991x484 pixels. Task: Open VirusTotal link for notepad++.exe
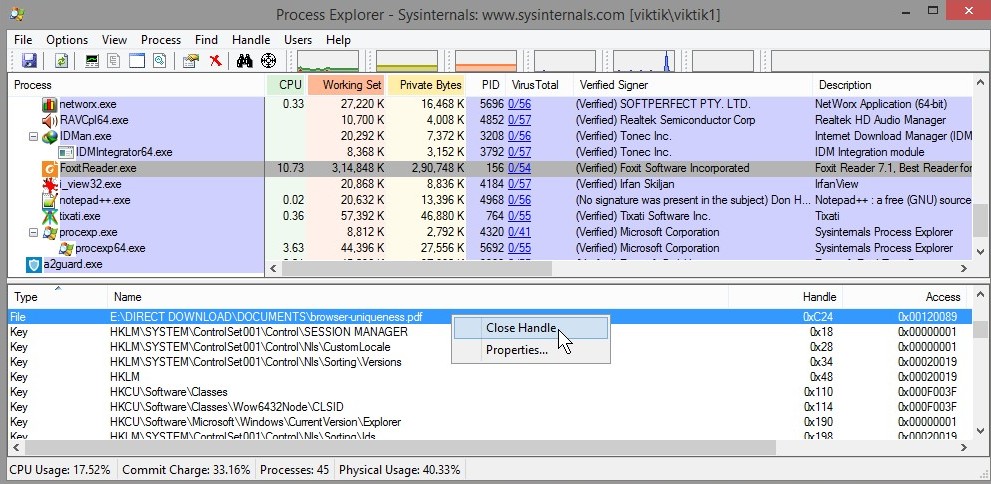click(520, 200)
